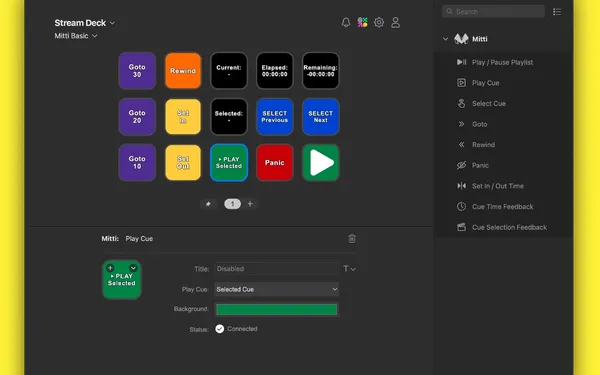Select the SELECT Previous blue key

pyautogui.click(x=275, y=117)
